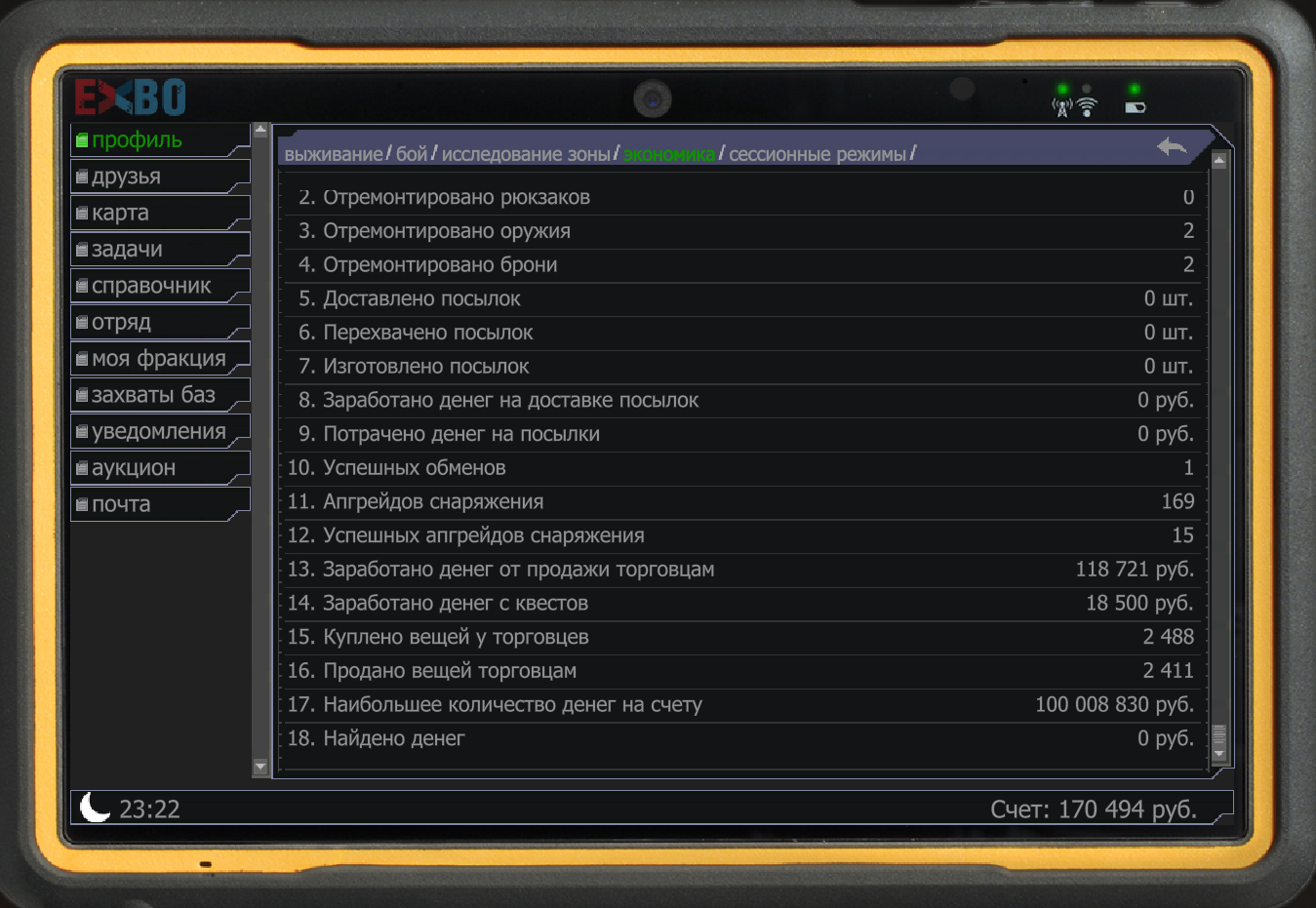The image size is (1316, 908).
Task: Select row 'Продано вещей торговцам'
Action: pos(741,671)
